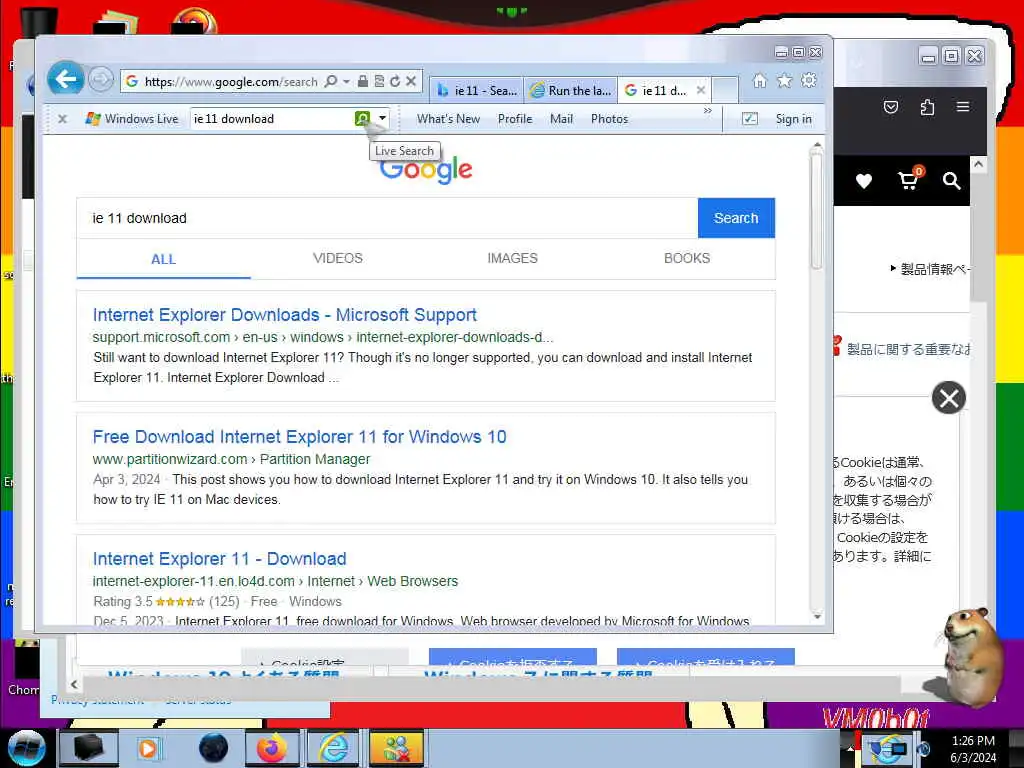Image resolution: width=1024 pixels, height=768 pixels.
Task: Open 'Internet Explorer Downloads - Microsoft Support' result
Action: tap(285, 315)
